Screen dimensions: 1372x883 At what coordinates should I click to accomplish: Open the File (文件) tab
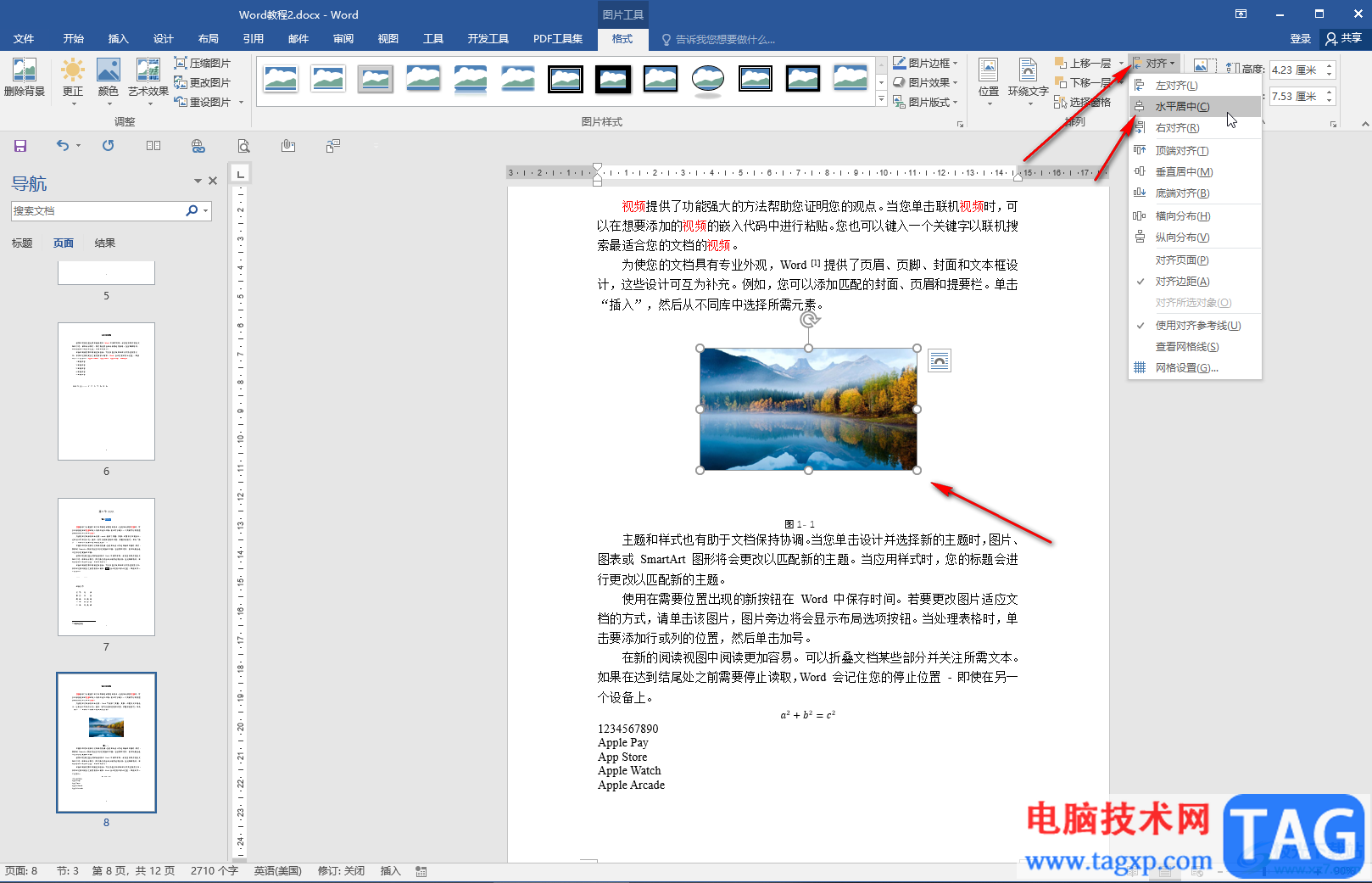pos(24,39)
